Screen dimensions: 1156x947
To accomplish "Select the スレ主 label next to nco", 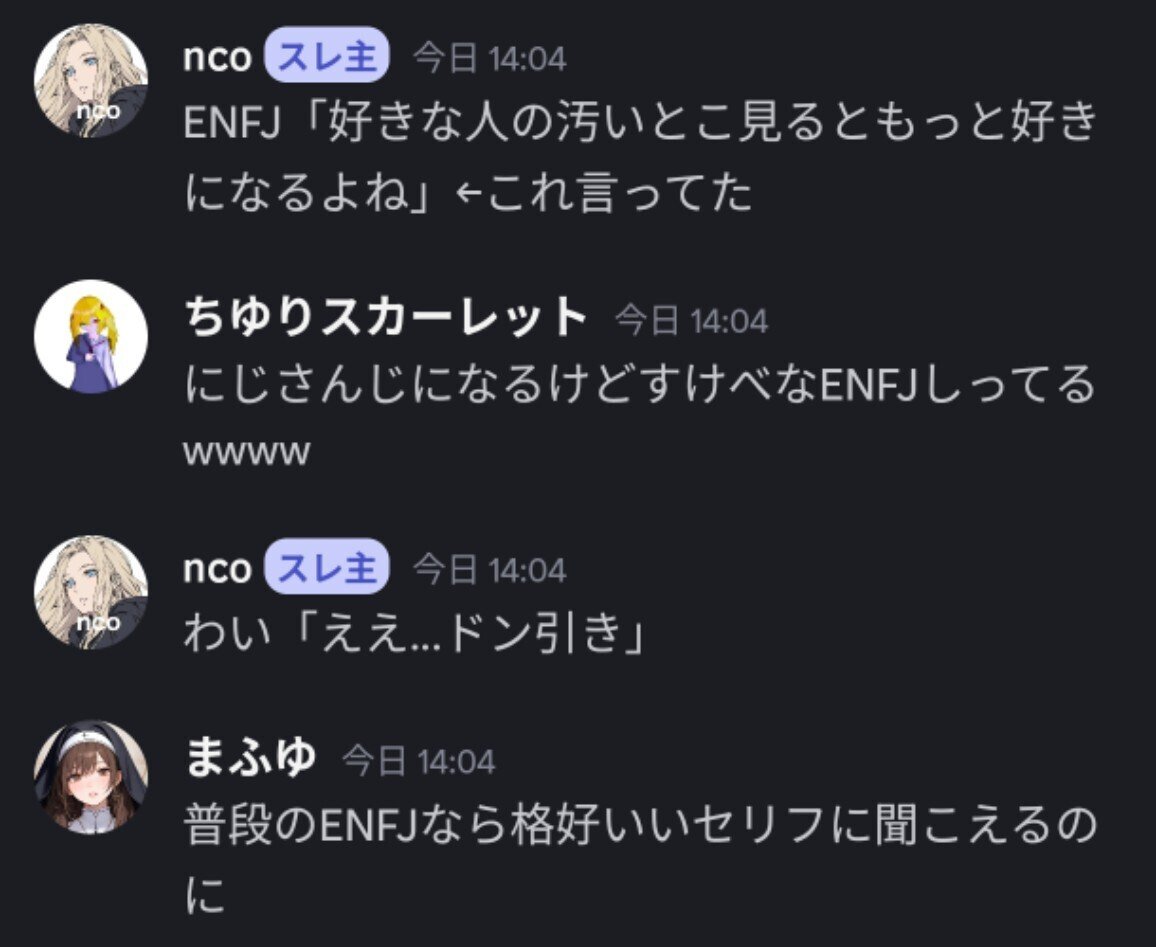I will [x=326, y=57].
